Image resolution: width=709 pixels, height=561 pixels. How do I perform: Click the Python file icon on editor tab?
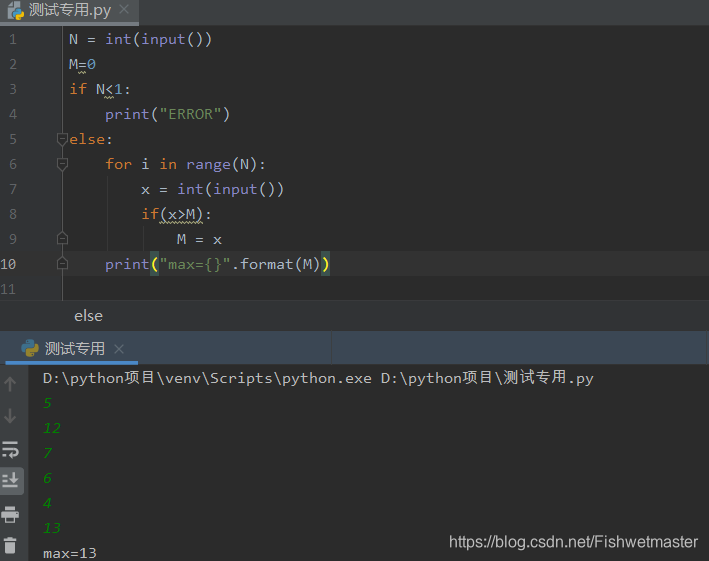16,10
